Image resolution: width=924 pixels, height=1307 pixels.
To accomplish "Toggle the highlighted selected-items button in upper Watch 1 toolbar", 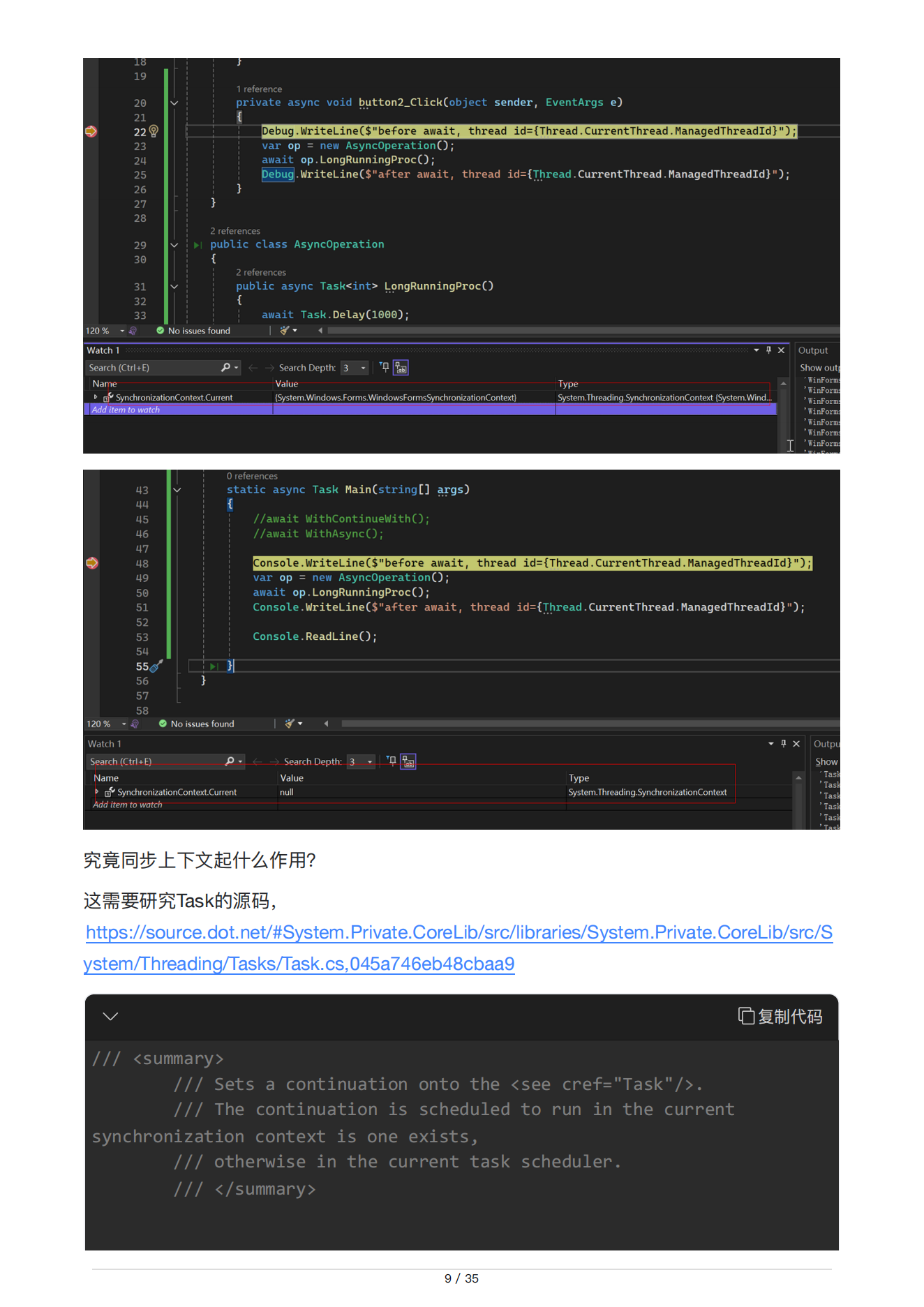I will point(401,368).
